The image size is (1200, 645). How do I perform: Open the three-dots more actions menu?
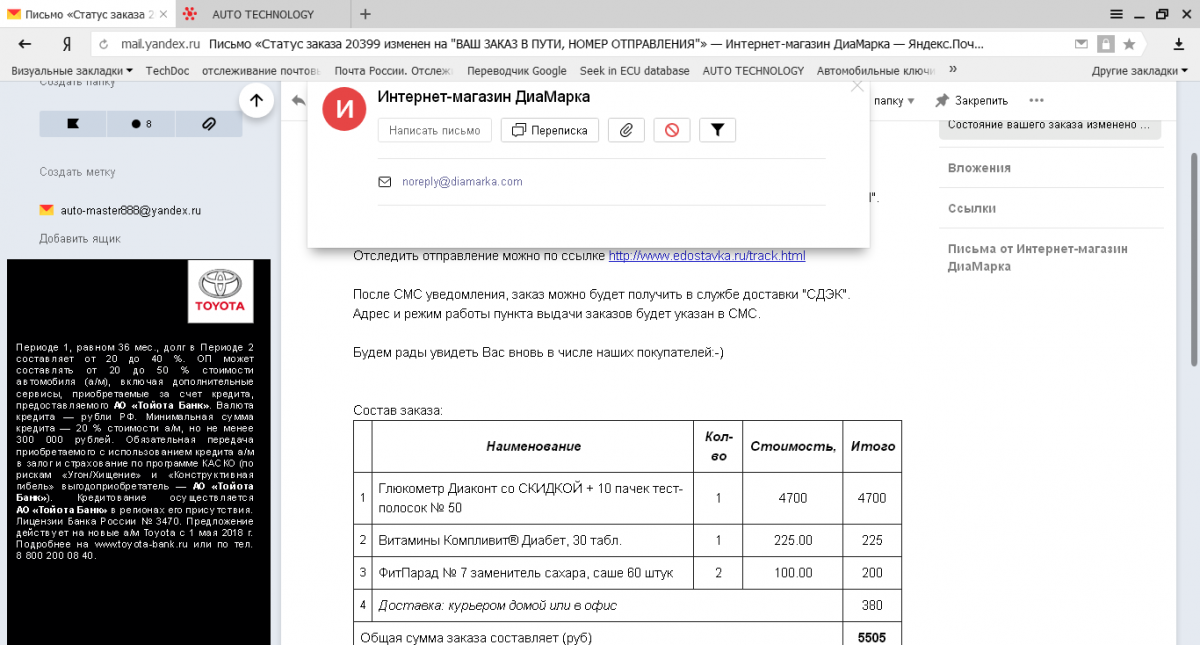1036,101
